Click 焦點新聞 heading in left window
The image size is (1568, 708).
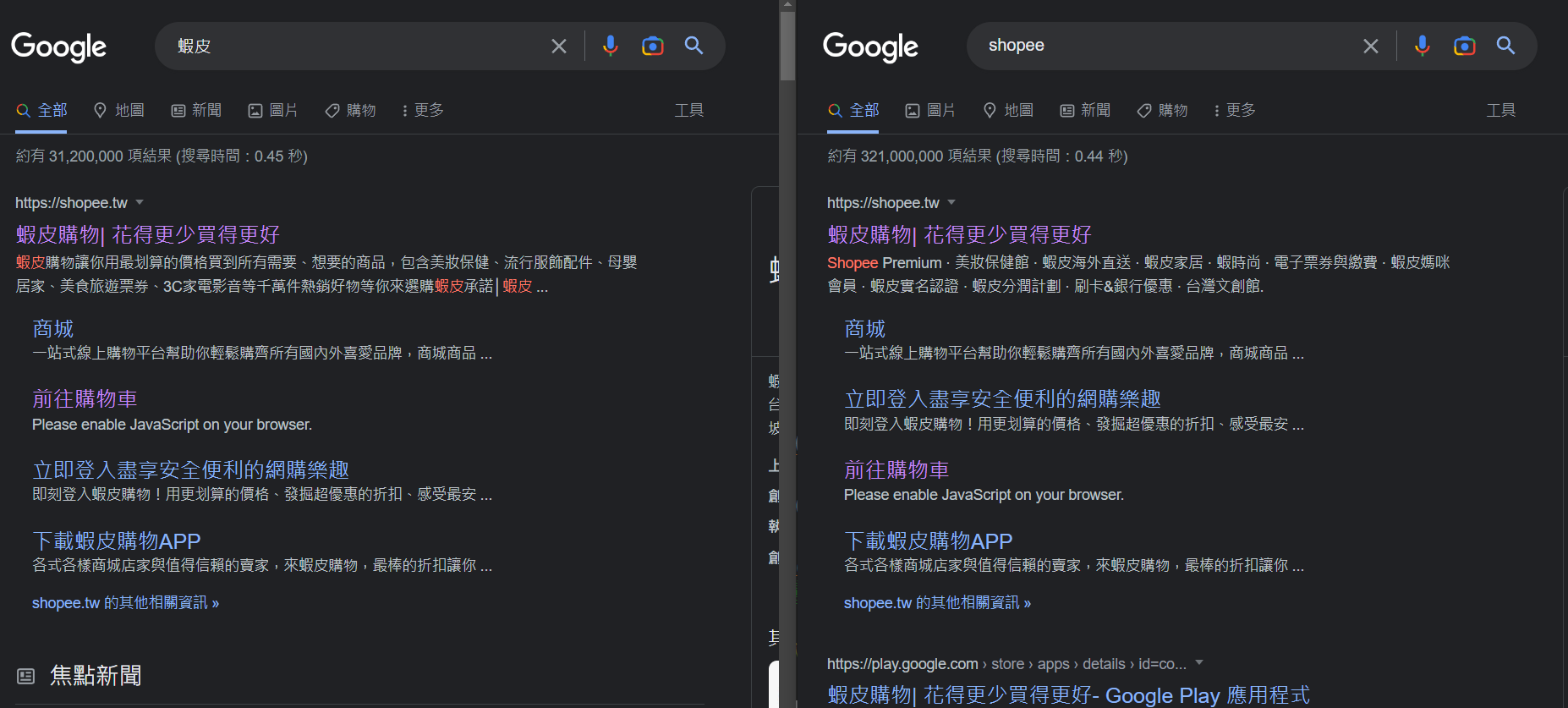[x=96, y=675]
